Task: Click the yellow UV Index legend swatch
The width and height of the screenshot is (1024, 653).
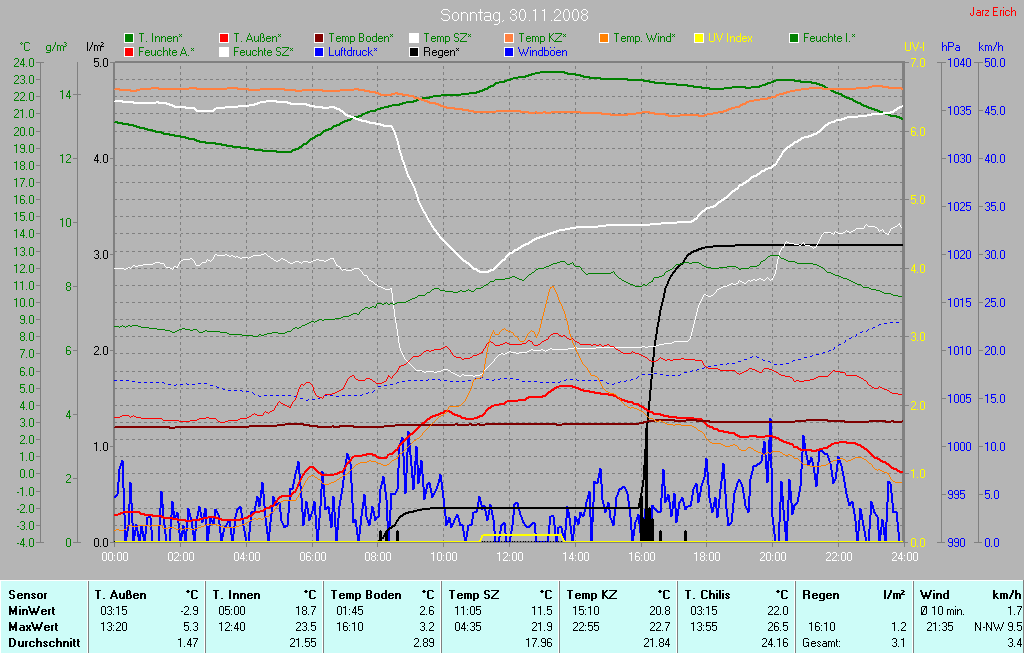Action: 699,38
